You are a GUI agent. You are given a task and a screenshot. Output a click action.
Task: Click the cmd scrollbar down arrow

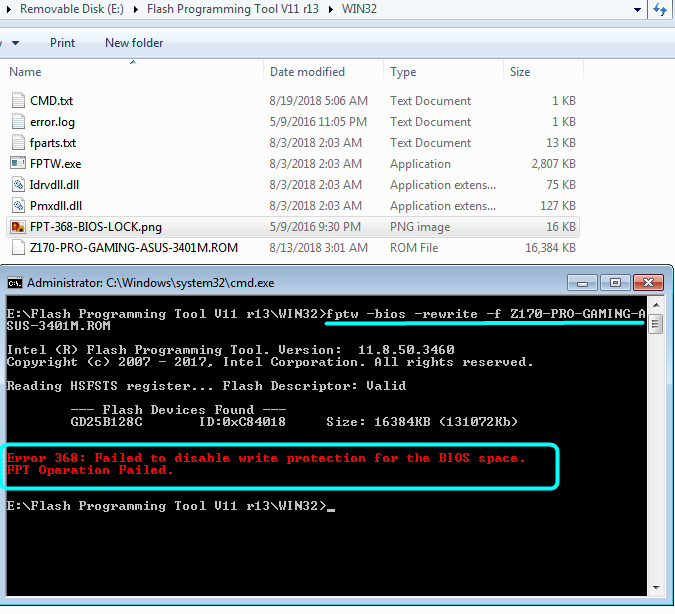pos(656,587)
